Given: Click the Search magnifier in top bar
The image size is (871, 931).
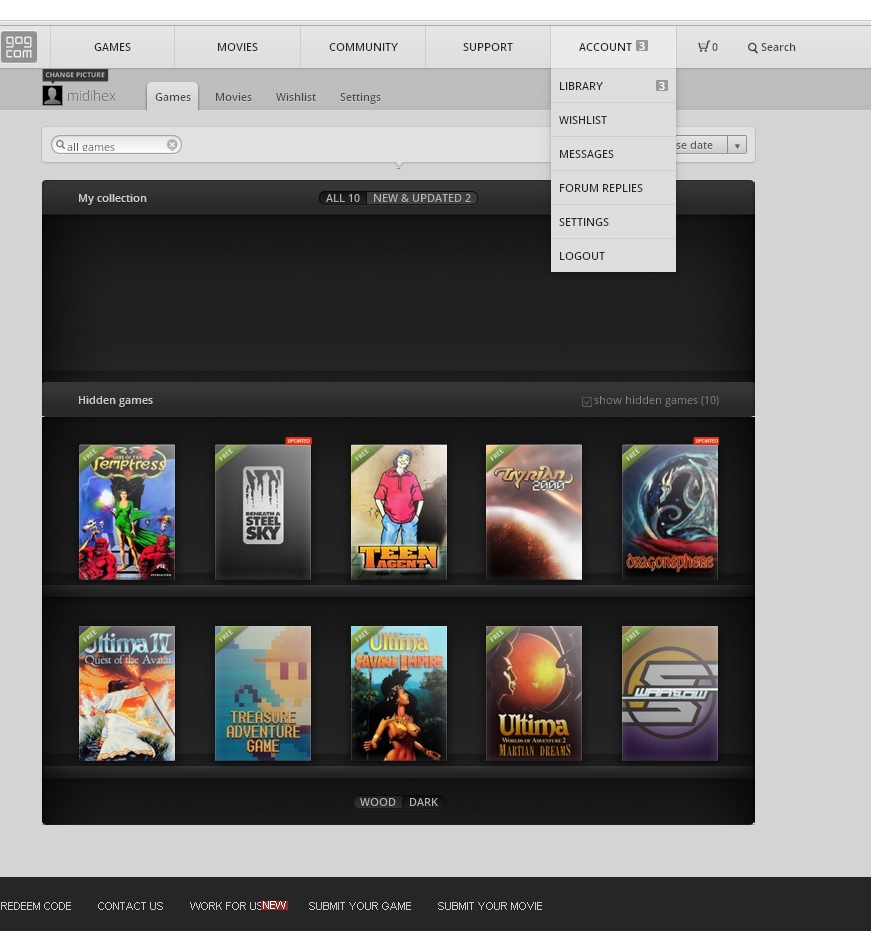Looking at the screenshot, I should click(x=752, y=48).
